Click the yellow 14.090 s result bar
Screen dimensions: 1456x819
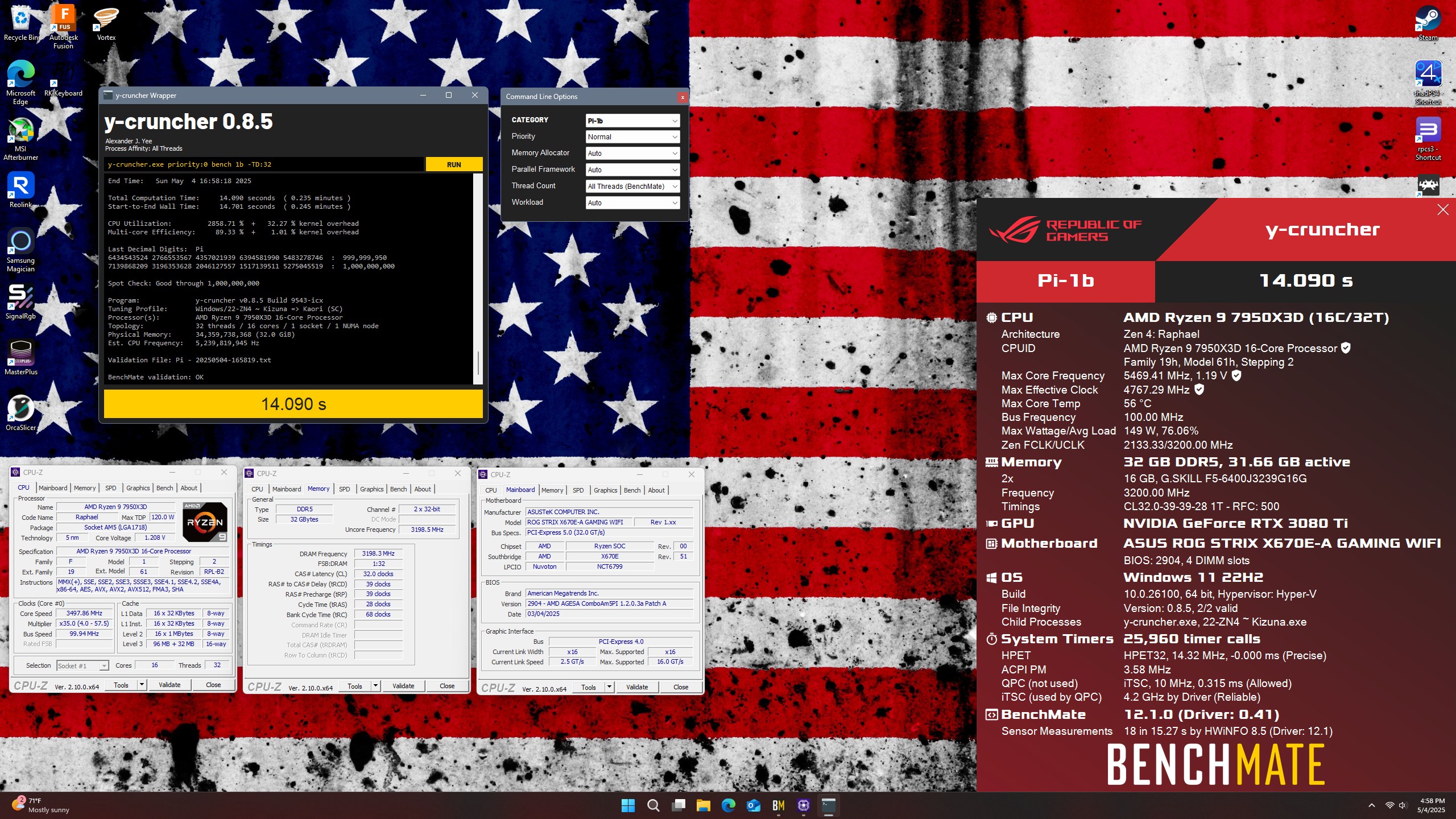coord(293,404)
